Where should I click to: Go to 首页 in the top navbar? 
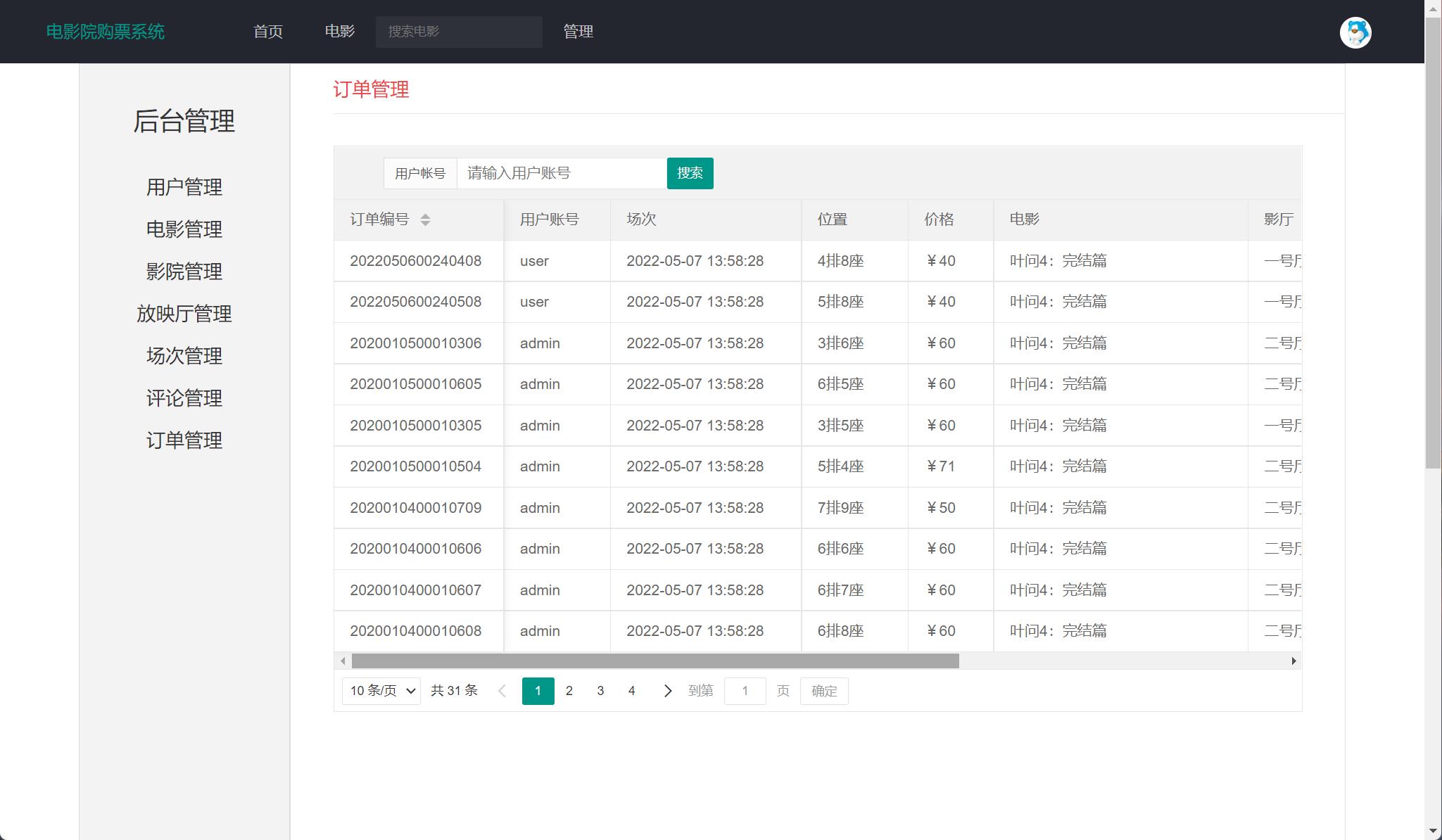[x=268, y=32]
